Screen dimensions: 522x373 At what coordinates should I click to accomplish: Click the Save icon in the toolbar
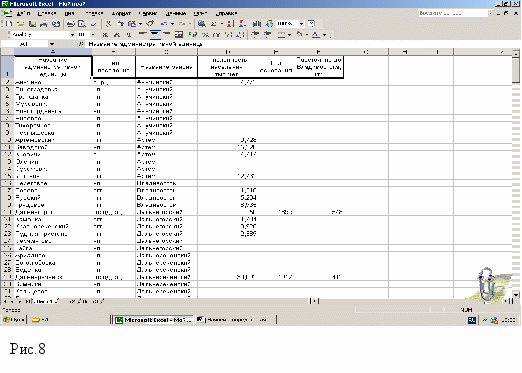[x=32, y=24]
